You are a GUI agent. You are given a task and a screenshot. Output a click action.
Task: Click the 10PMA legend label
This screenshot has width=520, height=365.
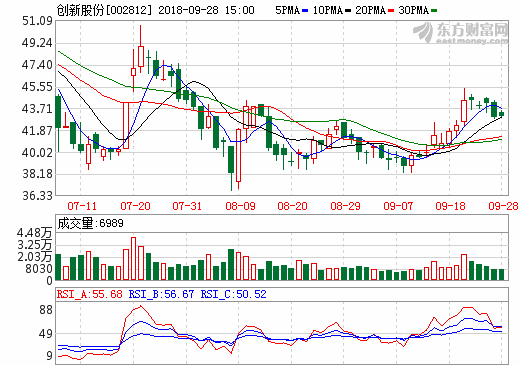pyautogui.click(x=328, y=10)
